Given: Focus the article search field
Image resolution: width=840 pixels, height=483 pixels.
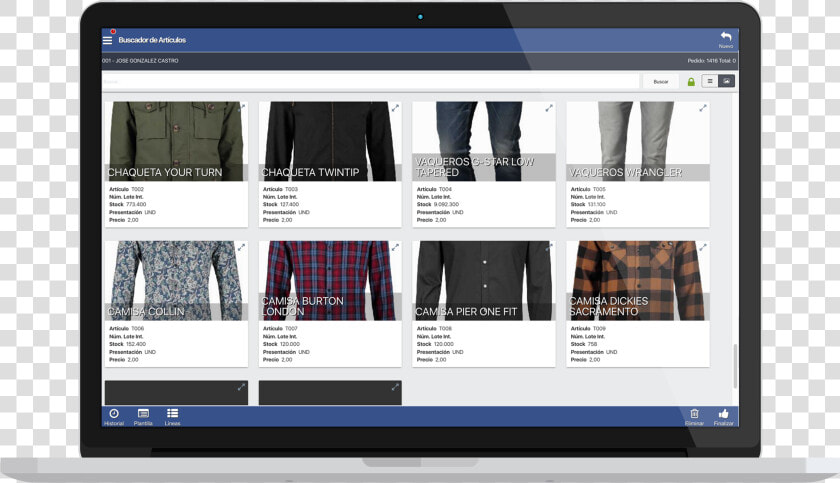Looking at the screenshot, I should click(x=371, y=81).
